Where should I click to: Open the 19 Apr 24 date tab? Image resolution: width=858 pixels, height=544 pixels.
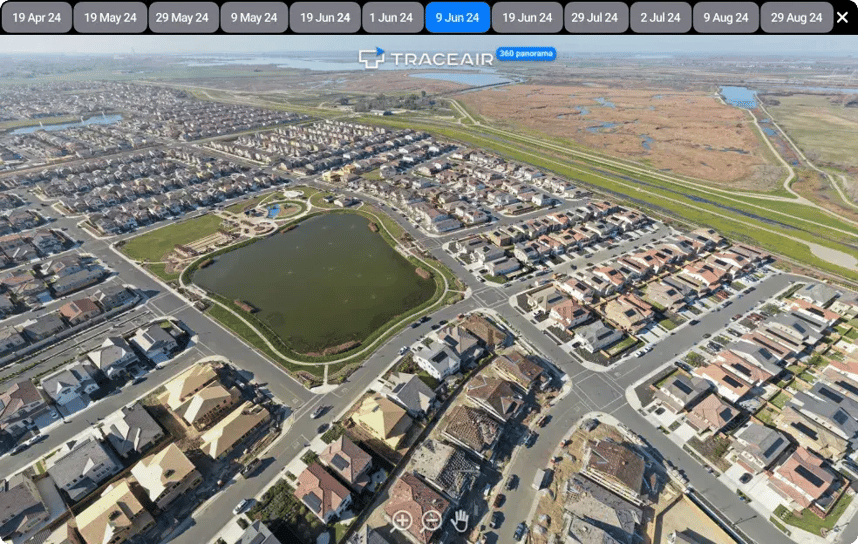point(37,18)
